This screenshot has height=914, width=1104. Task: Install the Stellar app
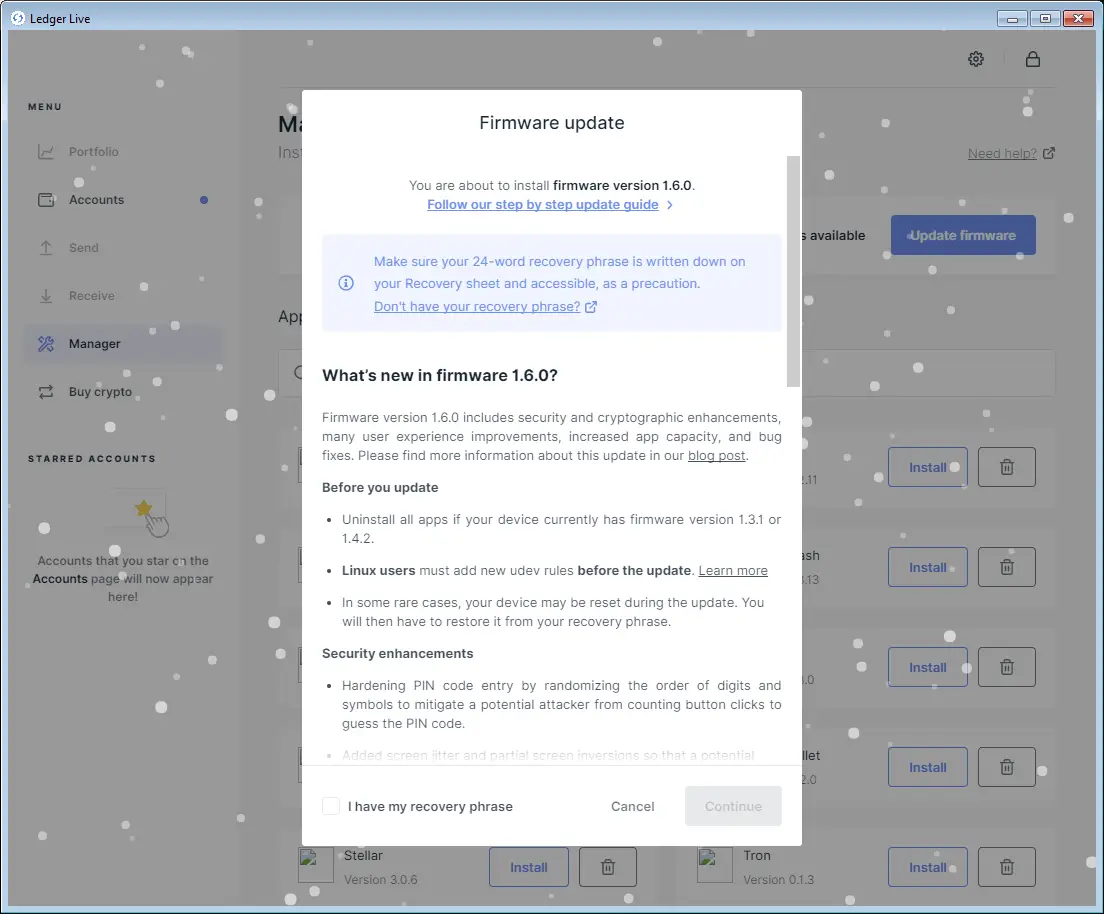529,868
